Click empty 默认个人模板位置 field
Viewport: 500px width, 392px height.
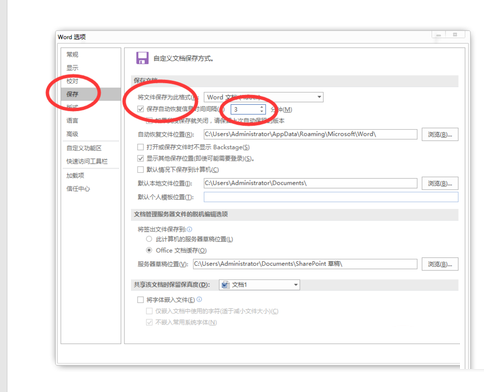pyautogui.click(x=331, y=197)
